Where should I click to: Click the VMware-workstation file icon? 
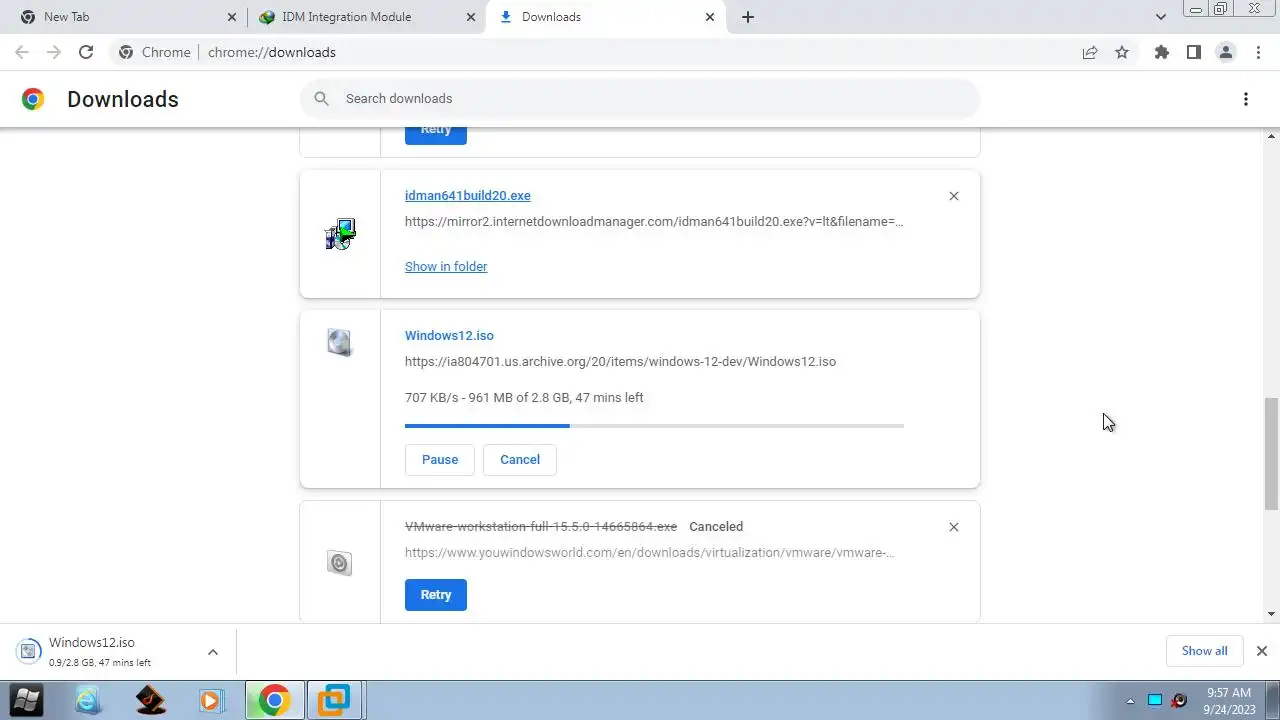340,563
